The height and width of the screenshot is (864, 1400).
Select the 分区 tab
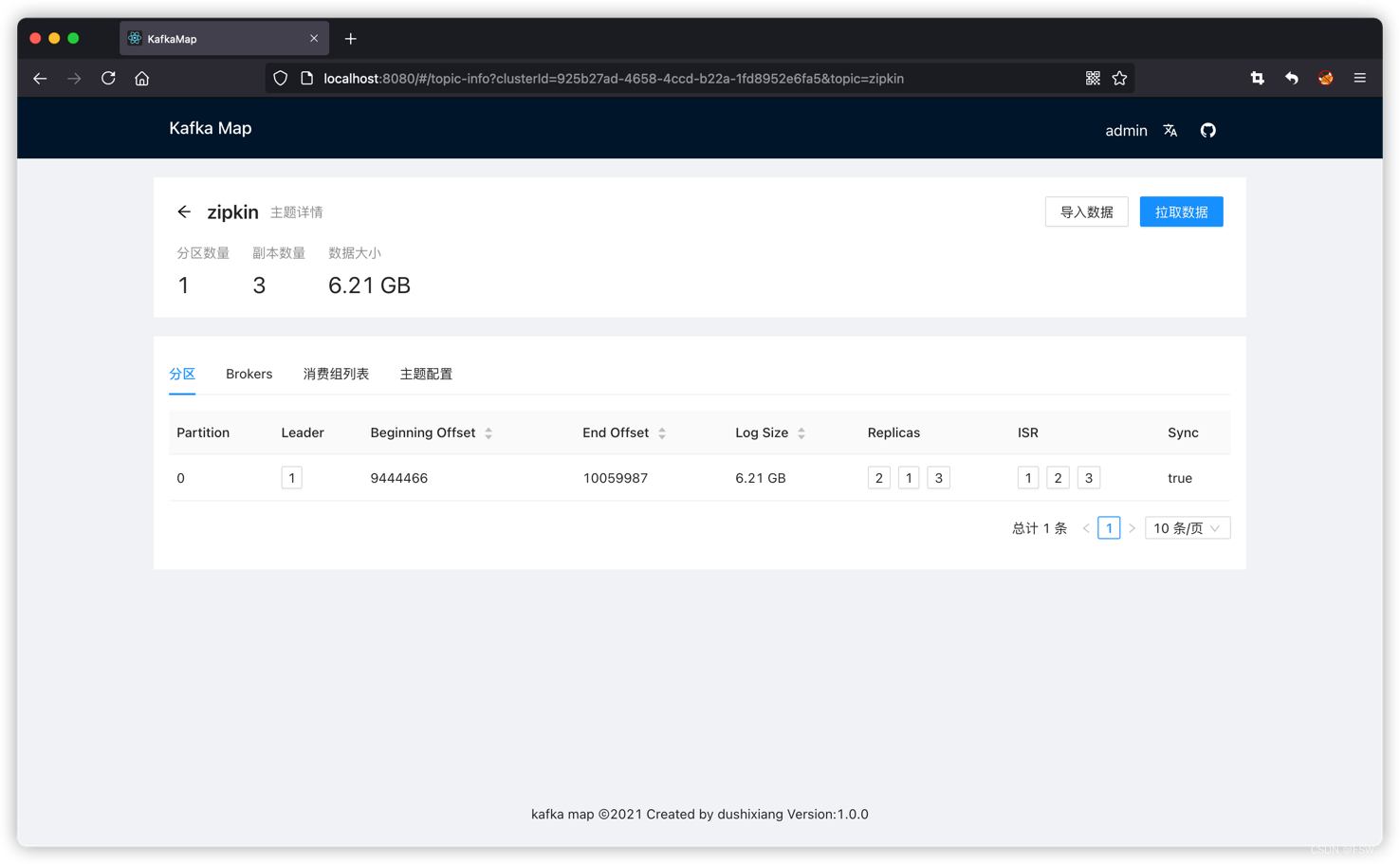(x=182, y=374)
